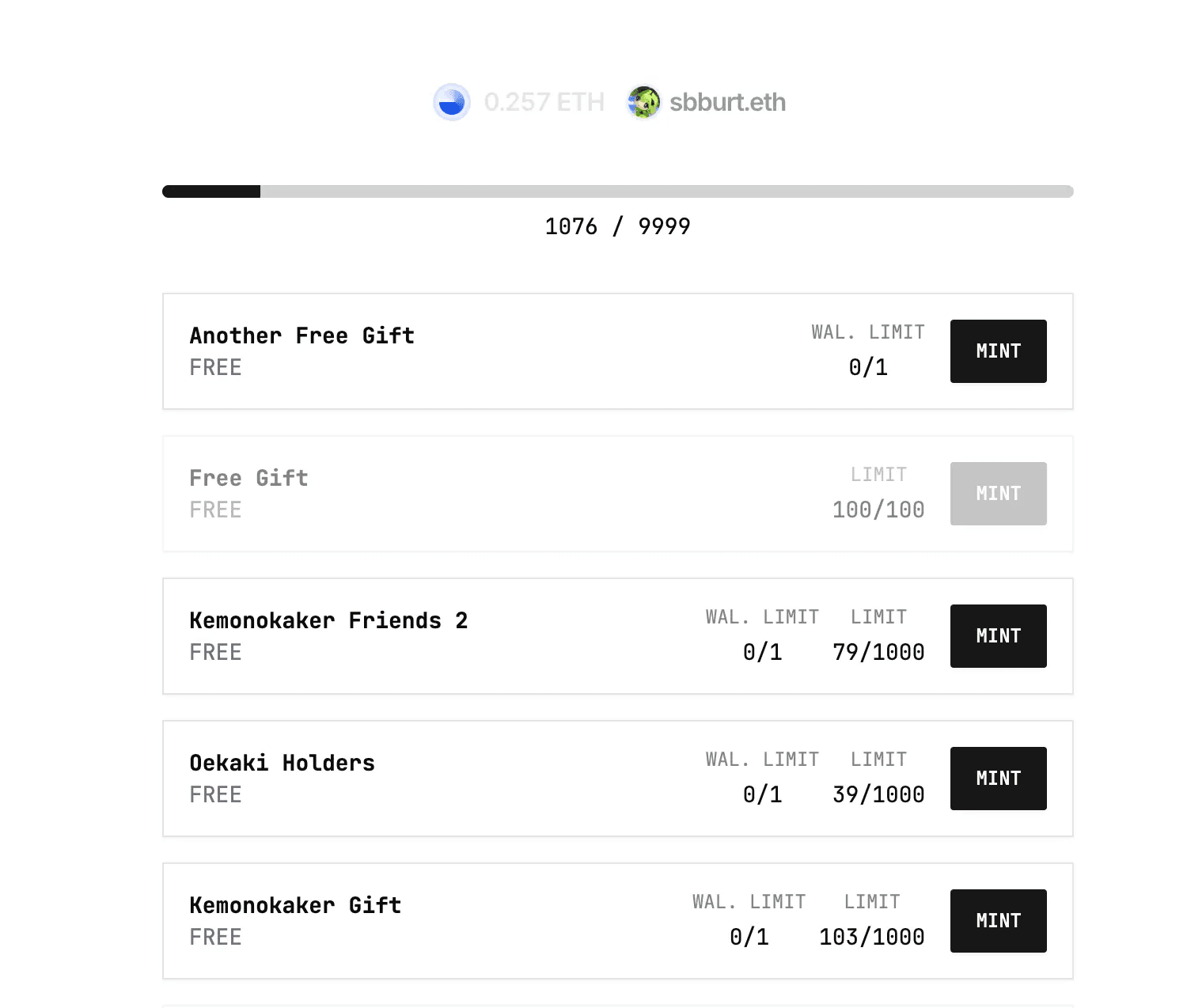Select the 103/1000 limit counter for Kemonokaker Gift
The height and width of the screenshot is (1008, 1187).
click(x=870, y=936)
